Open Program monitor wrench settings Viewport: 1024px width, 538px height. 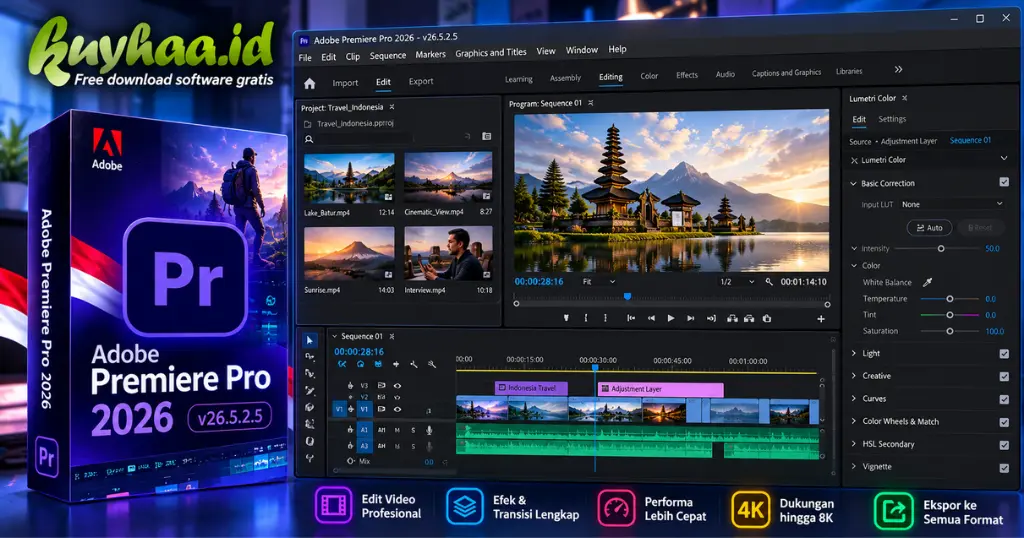click(769, 281)
